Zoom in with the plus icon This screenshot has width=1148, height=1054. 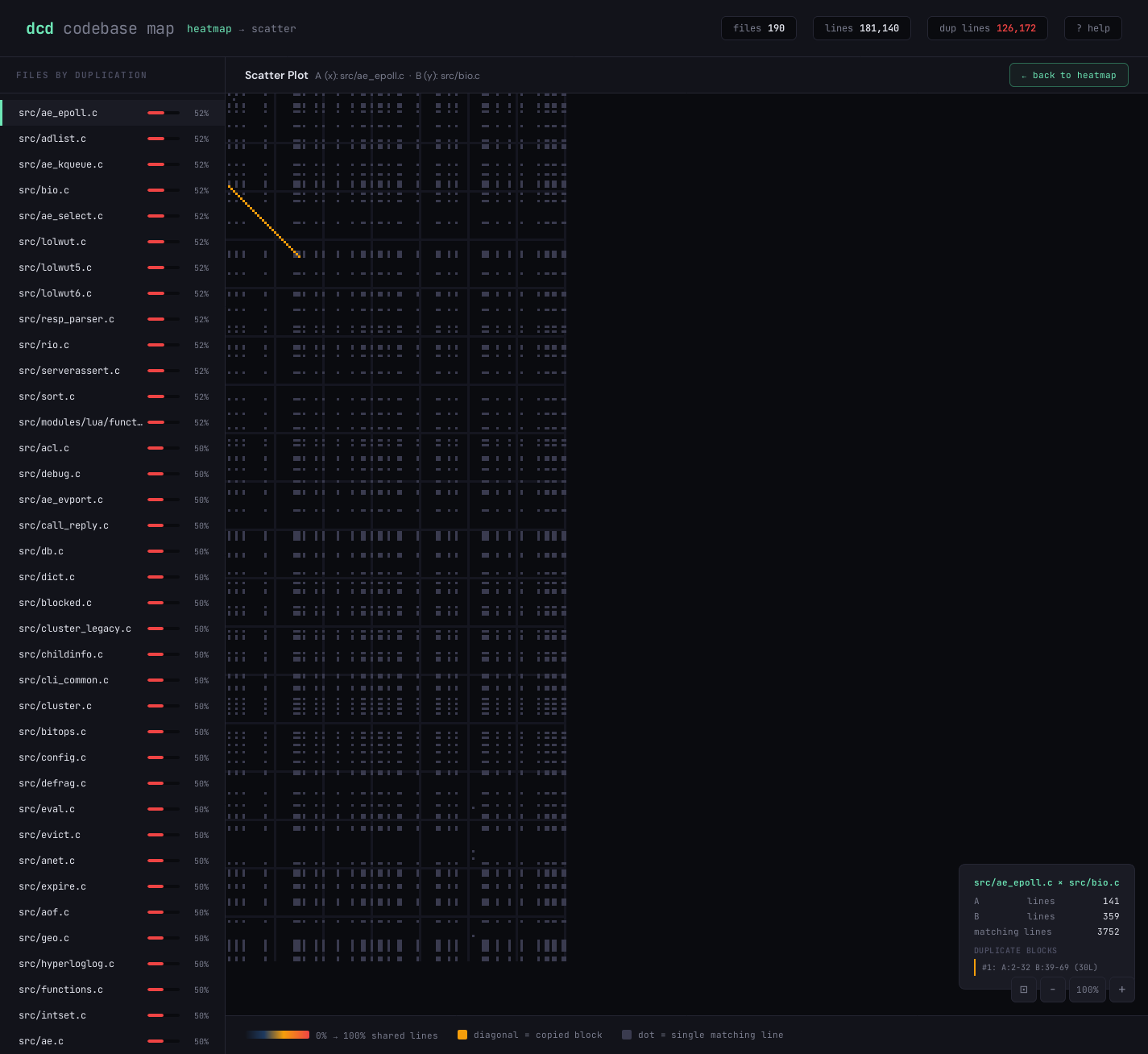(x=1122, y=990)
